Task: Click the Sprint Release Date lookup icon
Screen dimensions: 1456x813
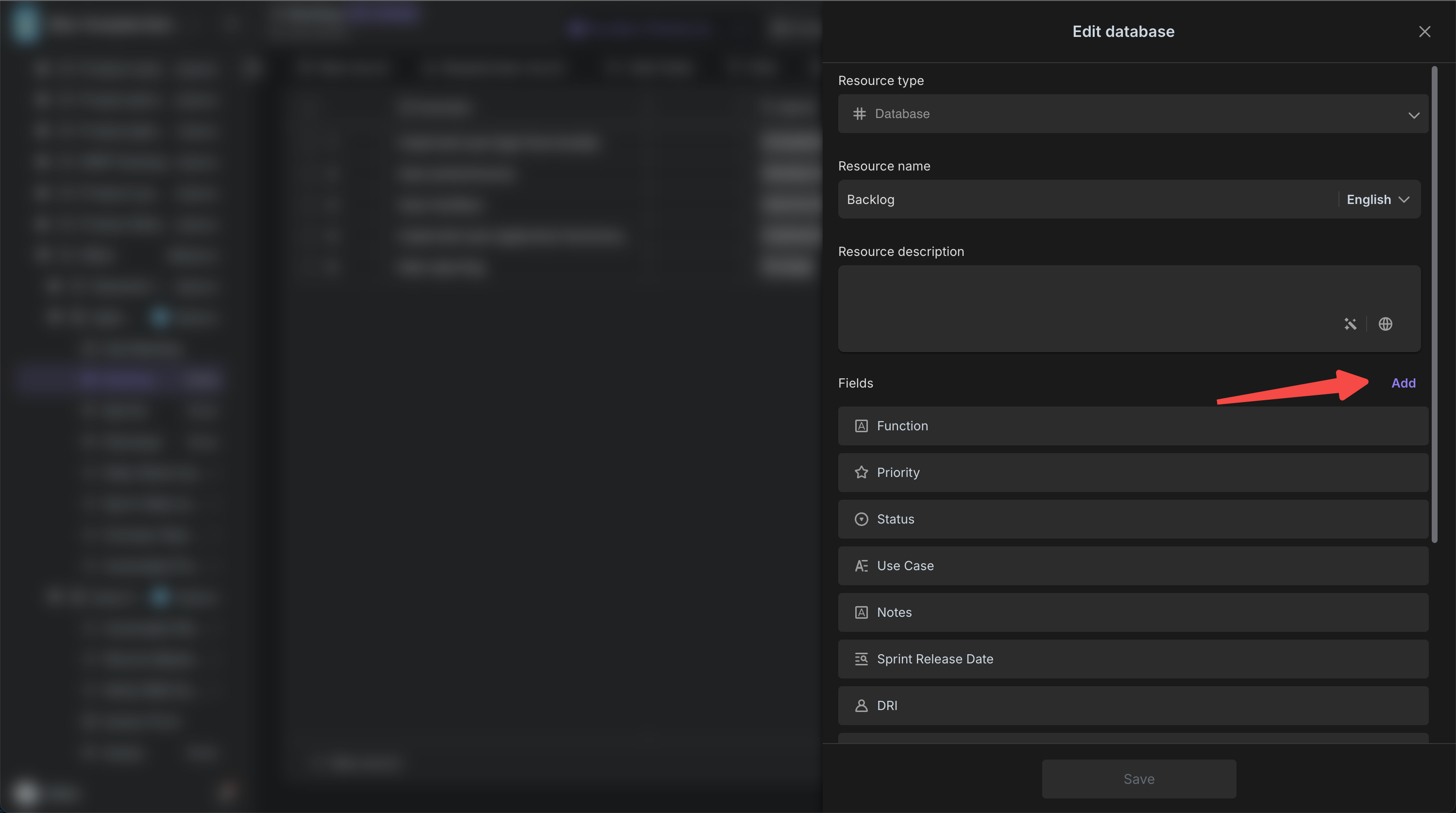Action: tap(861, 659)
